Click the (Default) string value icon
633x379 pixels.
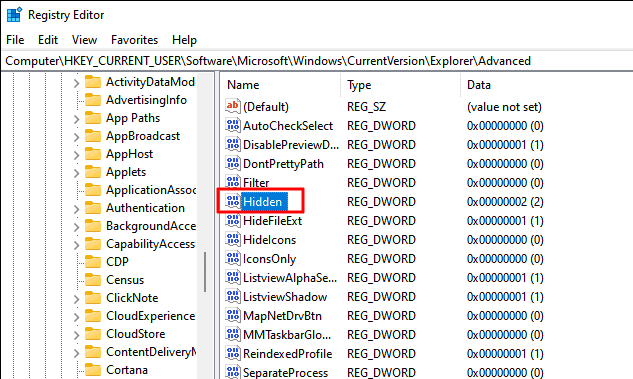tap(233, 107)
